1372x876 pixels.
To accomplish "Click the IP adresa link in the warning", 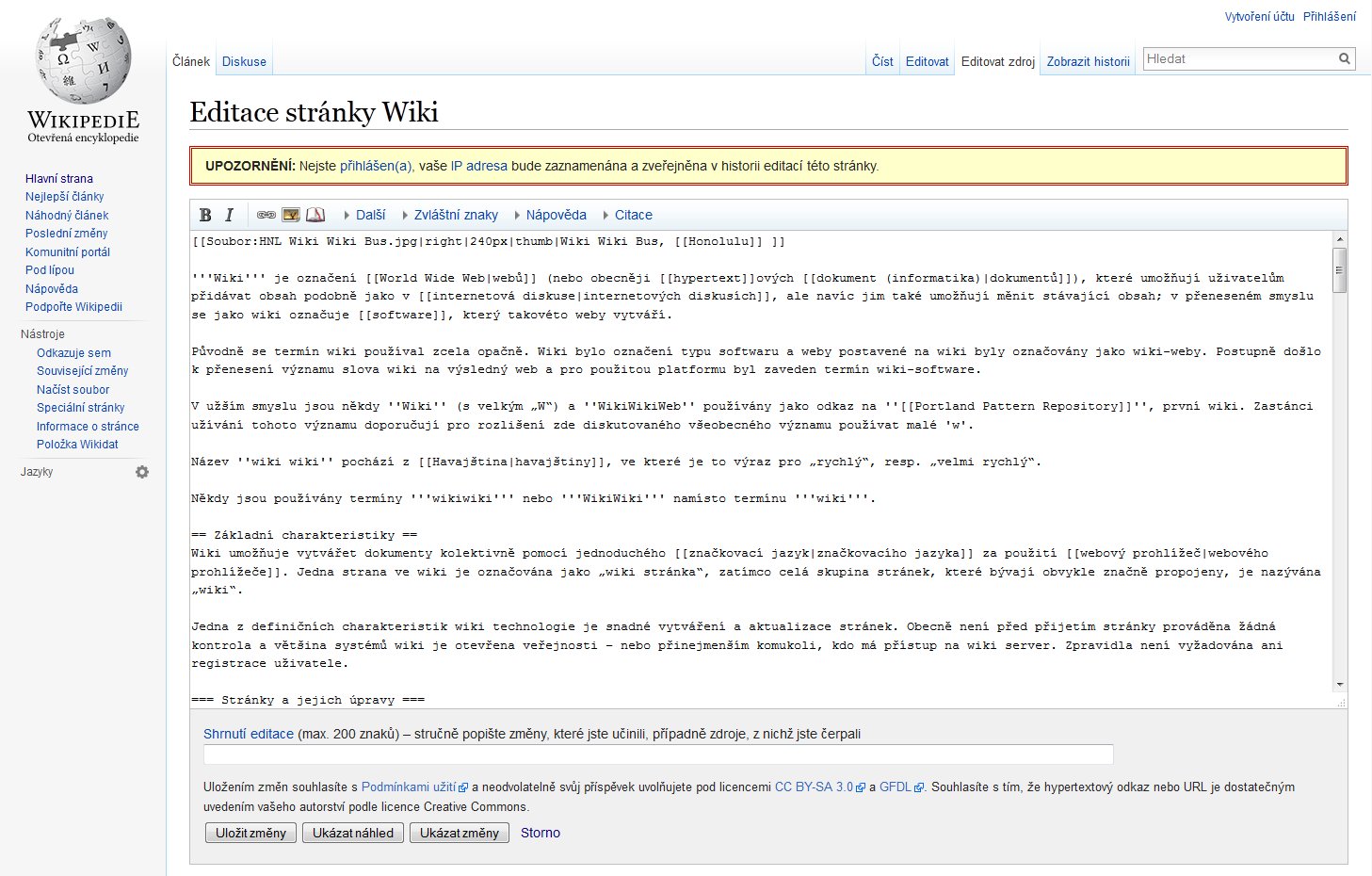I will pyautogui.click(x=479, y=166).
